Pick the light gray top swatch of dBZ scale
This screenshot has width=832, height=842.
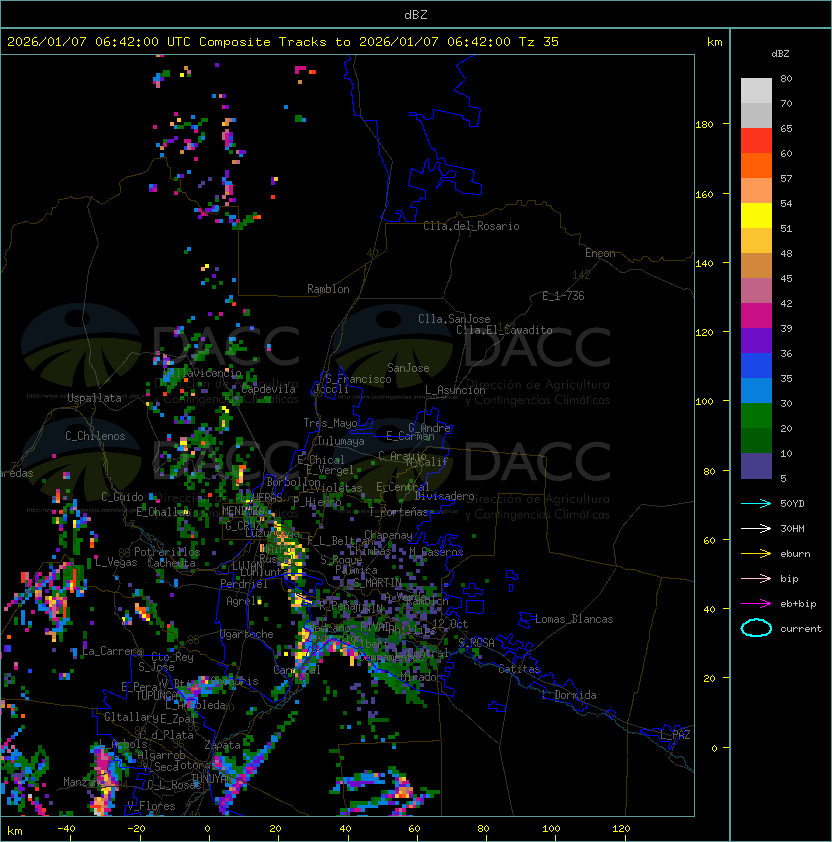tap(756, 91)
